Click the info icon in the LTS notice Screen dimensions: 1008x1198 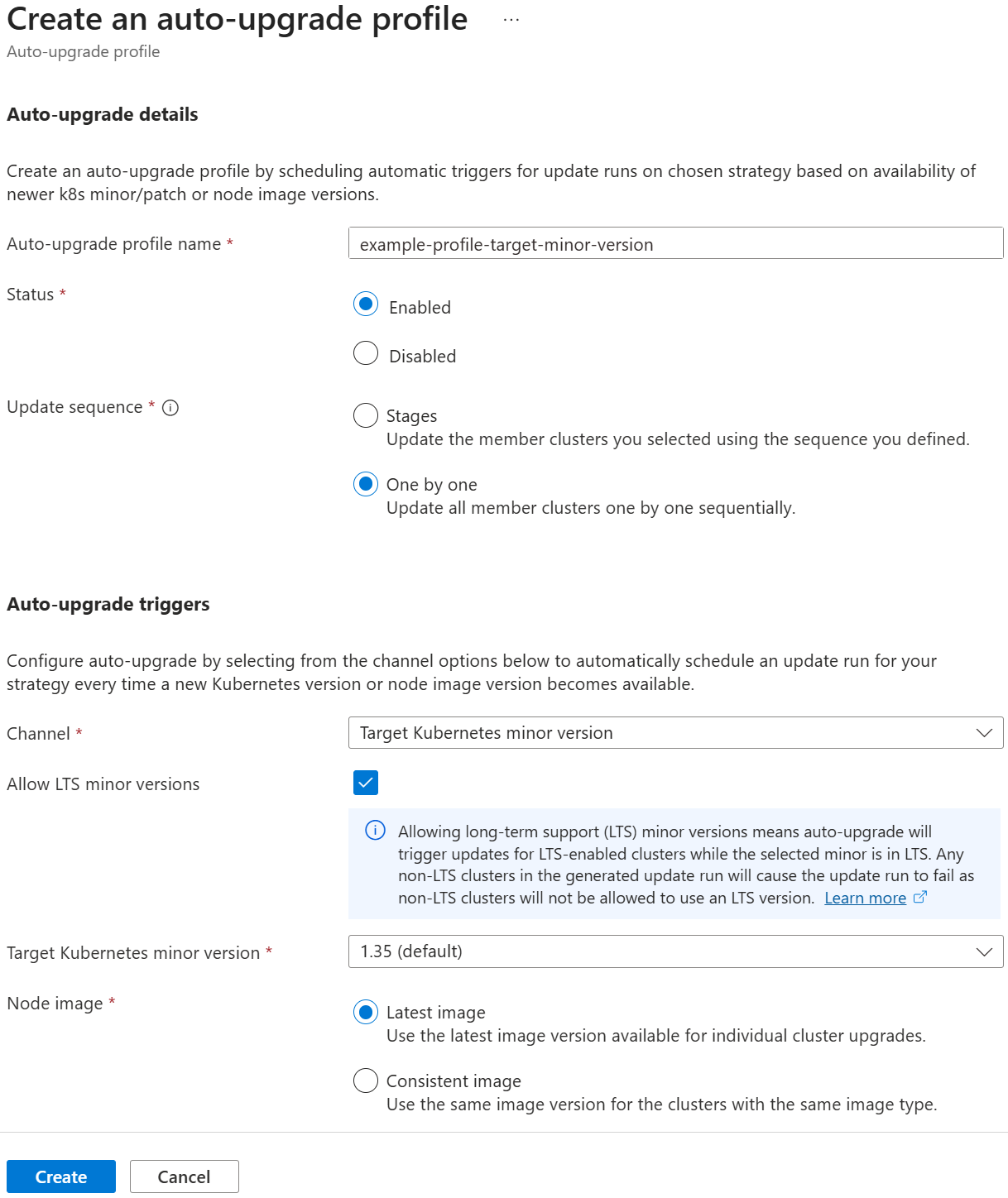tap(375, 830)
